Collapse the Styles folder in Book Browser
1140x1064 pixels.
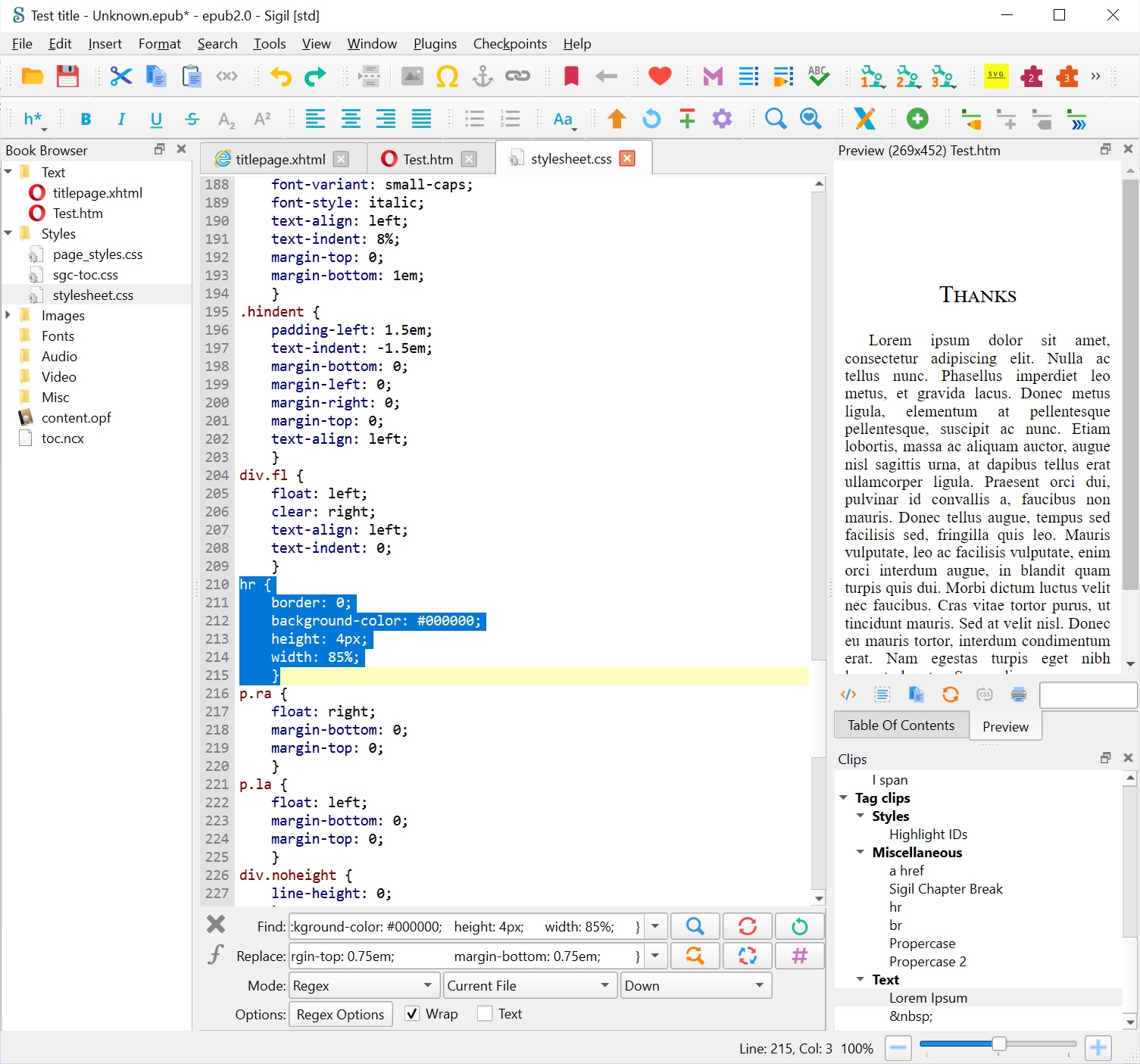pos(8,233)
